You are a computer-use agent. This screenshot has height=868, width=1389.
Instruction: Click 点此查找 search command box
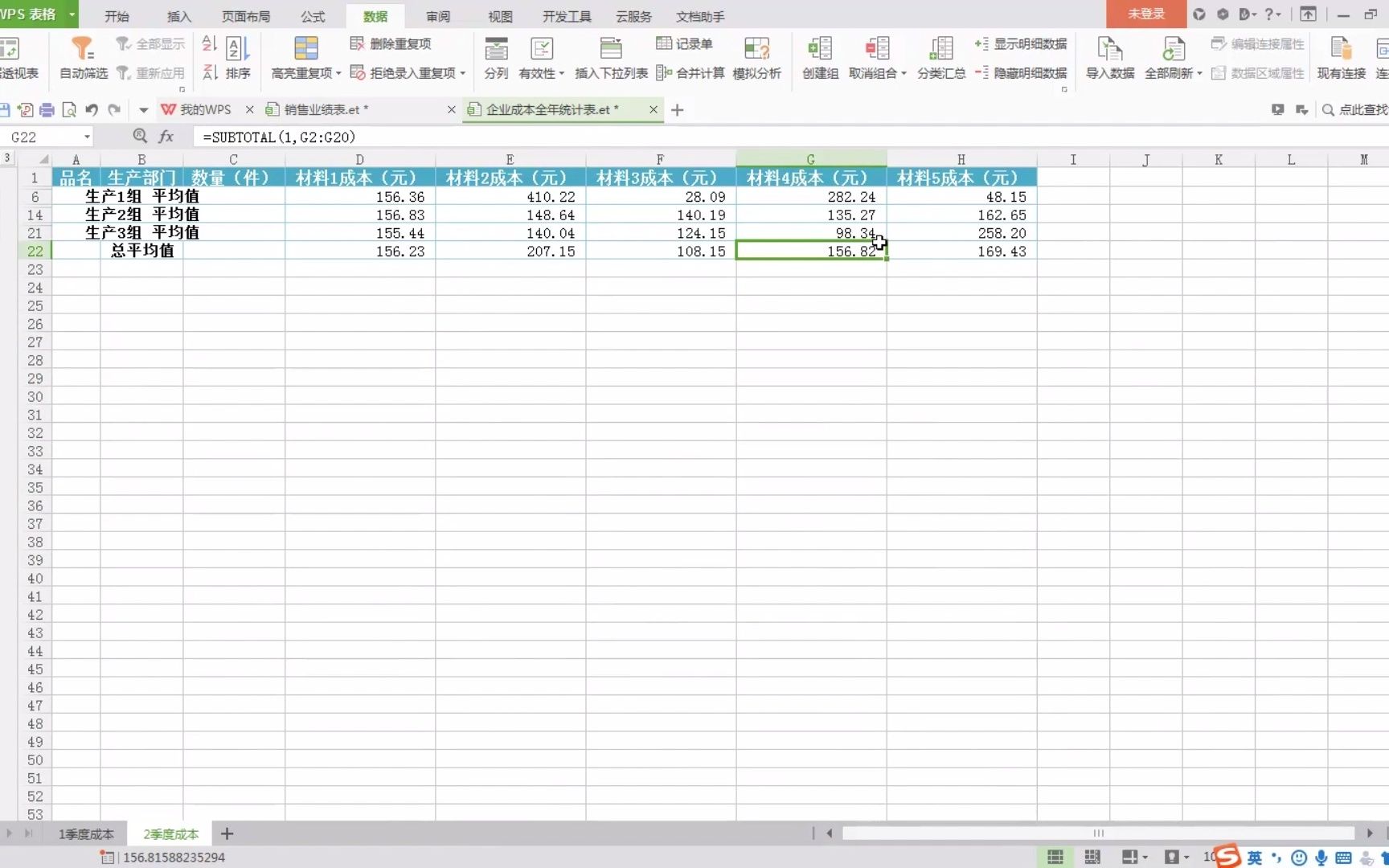[x=1355, y=110]
